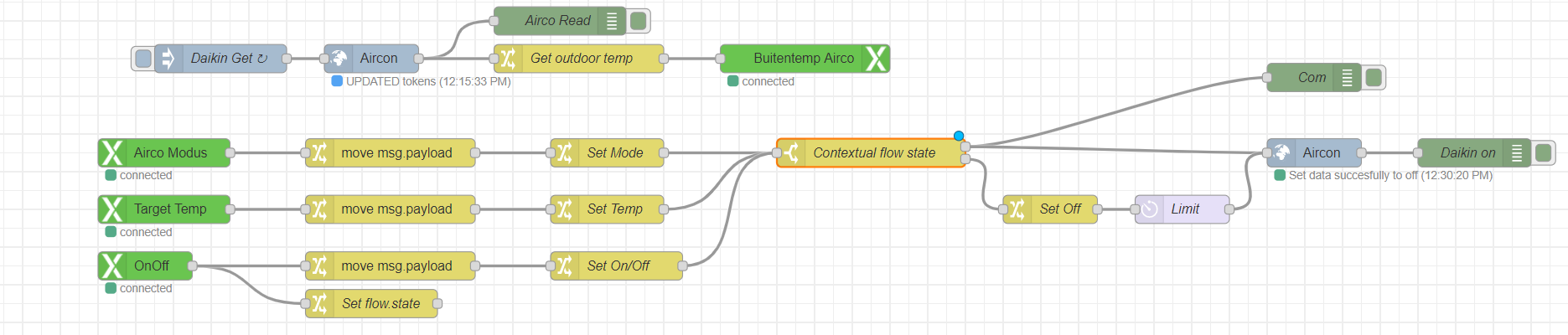The width and height of the screenshot is (1568, 335).
Task: Select the Set Temp node label
Action: (x=615, y=209)
